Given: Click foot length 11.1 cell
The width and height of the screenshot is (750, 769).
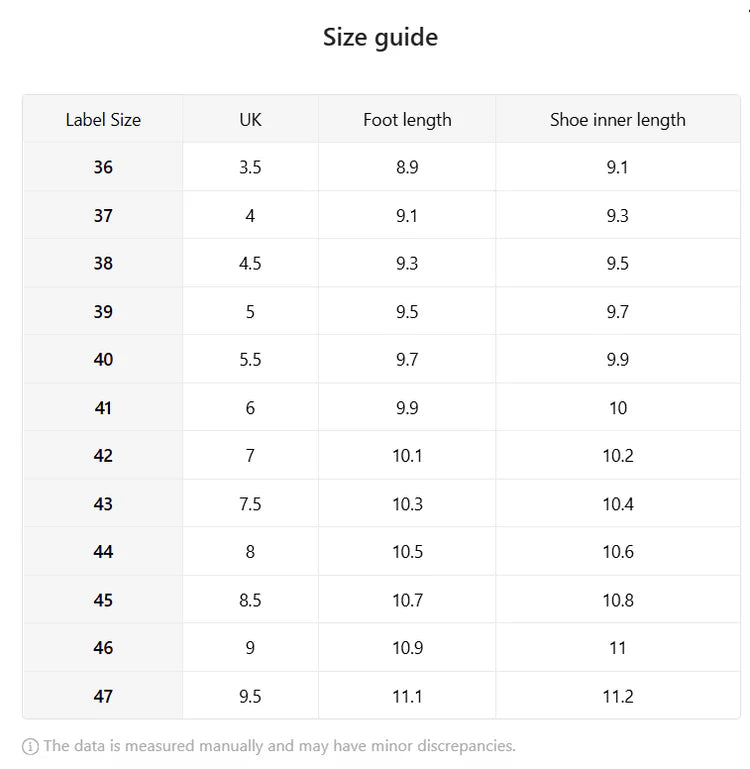Looking at the screenshot, I should click(407, 696).
